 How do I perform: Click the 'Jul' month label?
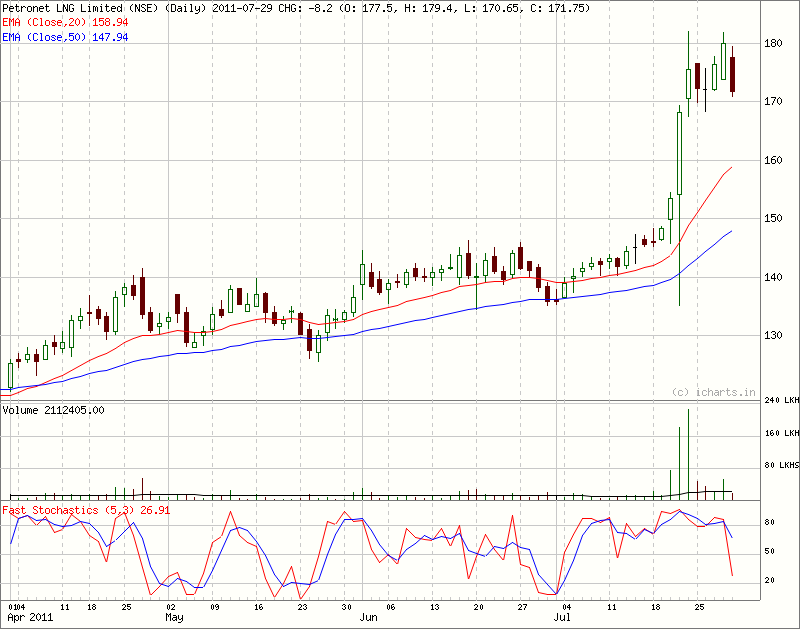[x=562, y=618]
